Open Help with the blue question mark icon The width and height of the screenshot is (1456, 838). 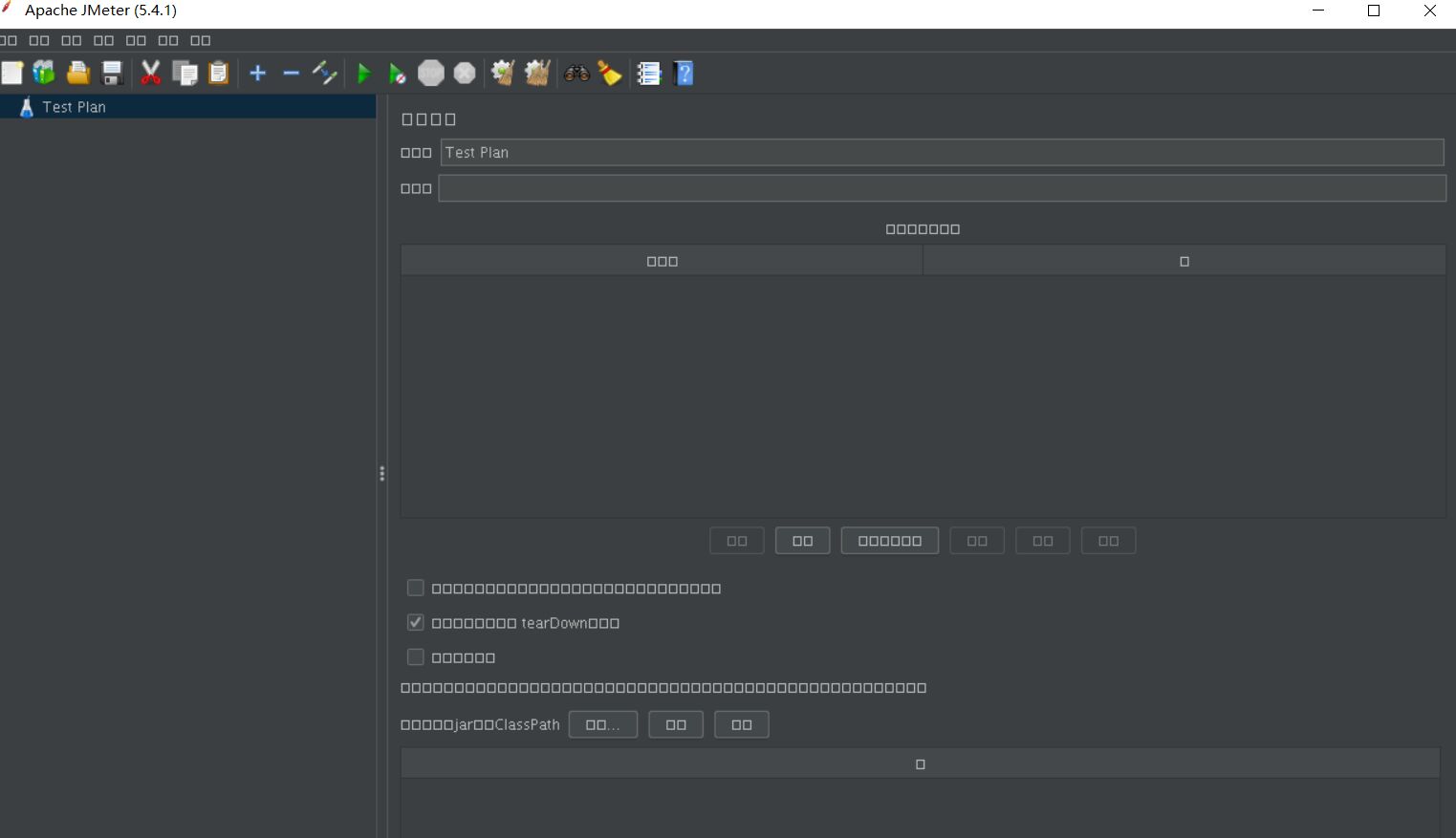(684, 74)
